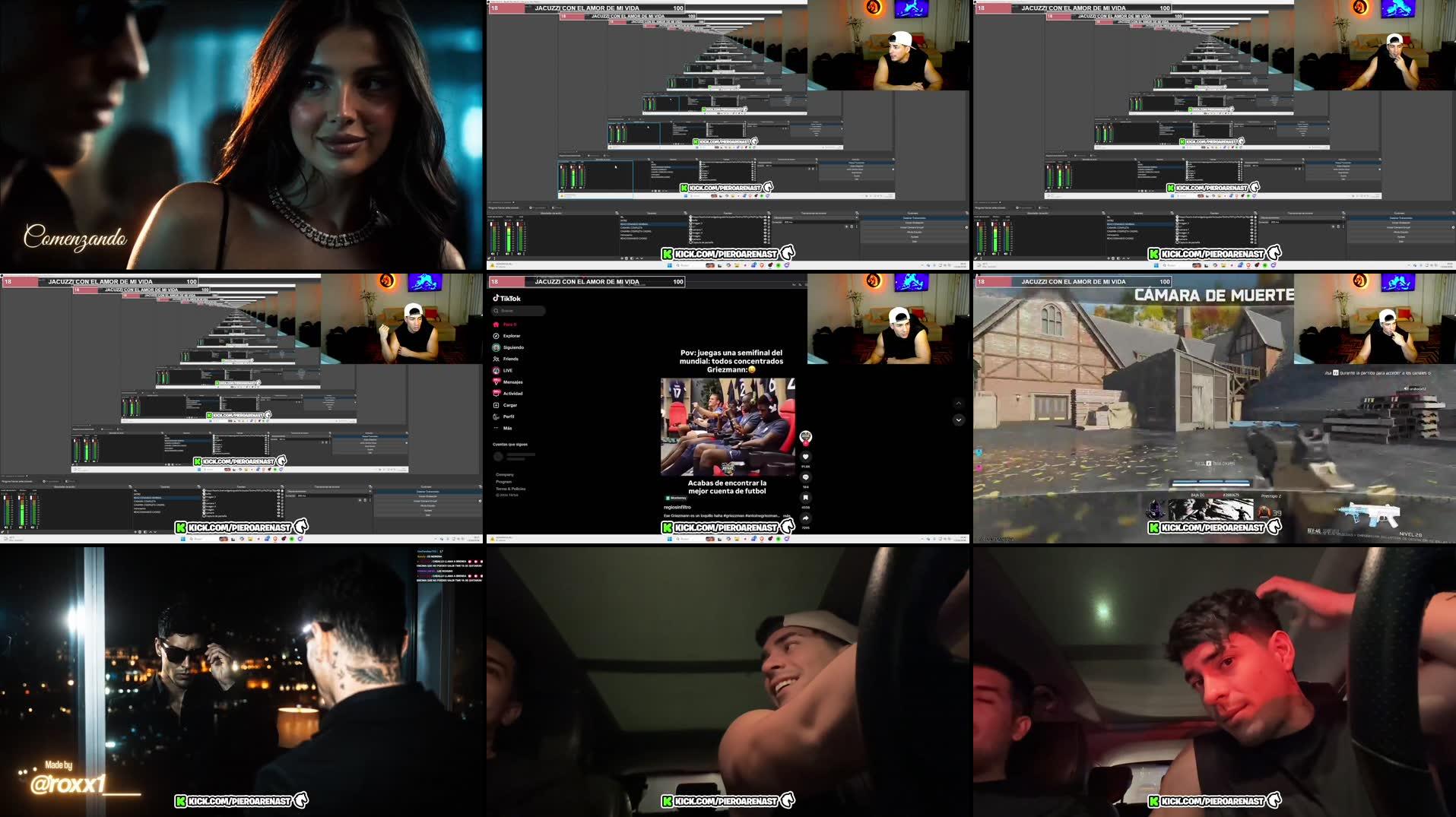The image size is (1456, 817).
Task: Open the Mensajes icon with notification badge
Action: [x=496, y=382]
